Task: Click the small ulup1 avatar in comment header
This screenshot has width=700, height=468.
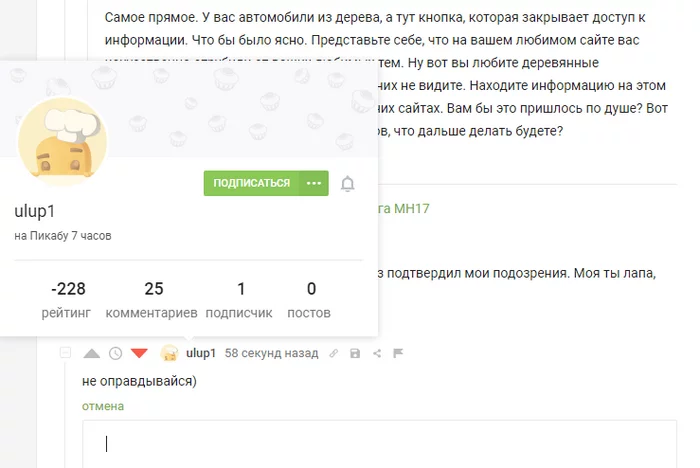Action: click(170, 353)
